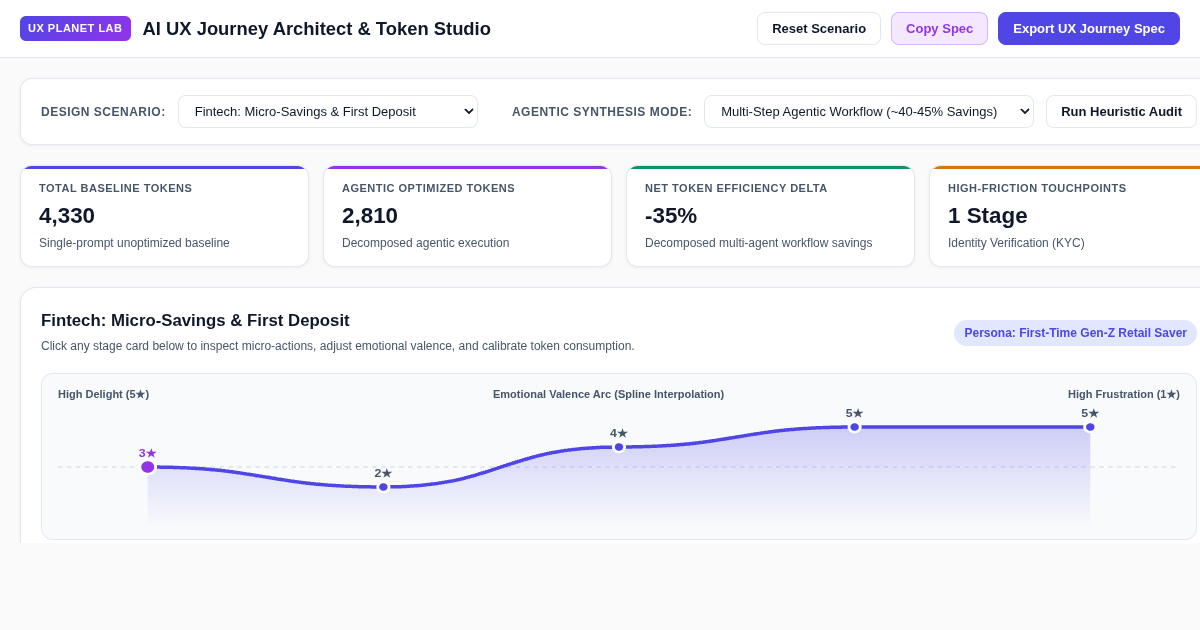The height and width of the screenshot is (630, 1200).
Task: Click the Decomposed agentic execution text
Action: point(425,243)
